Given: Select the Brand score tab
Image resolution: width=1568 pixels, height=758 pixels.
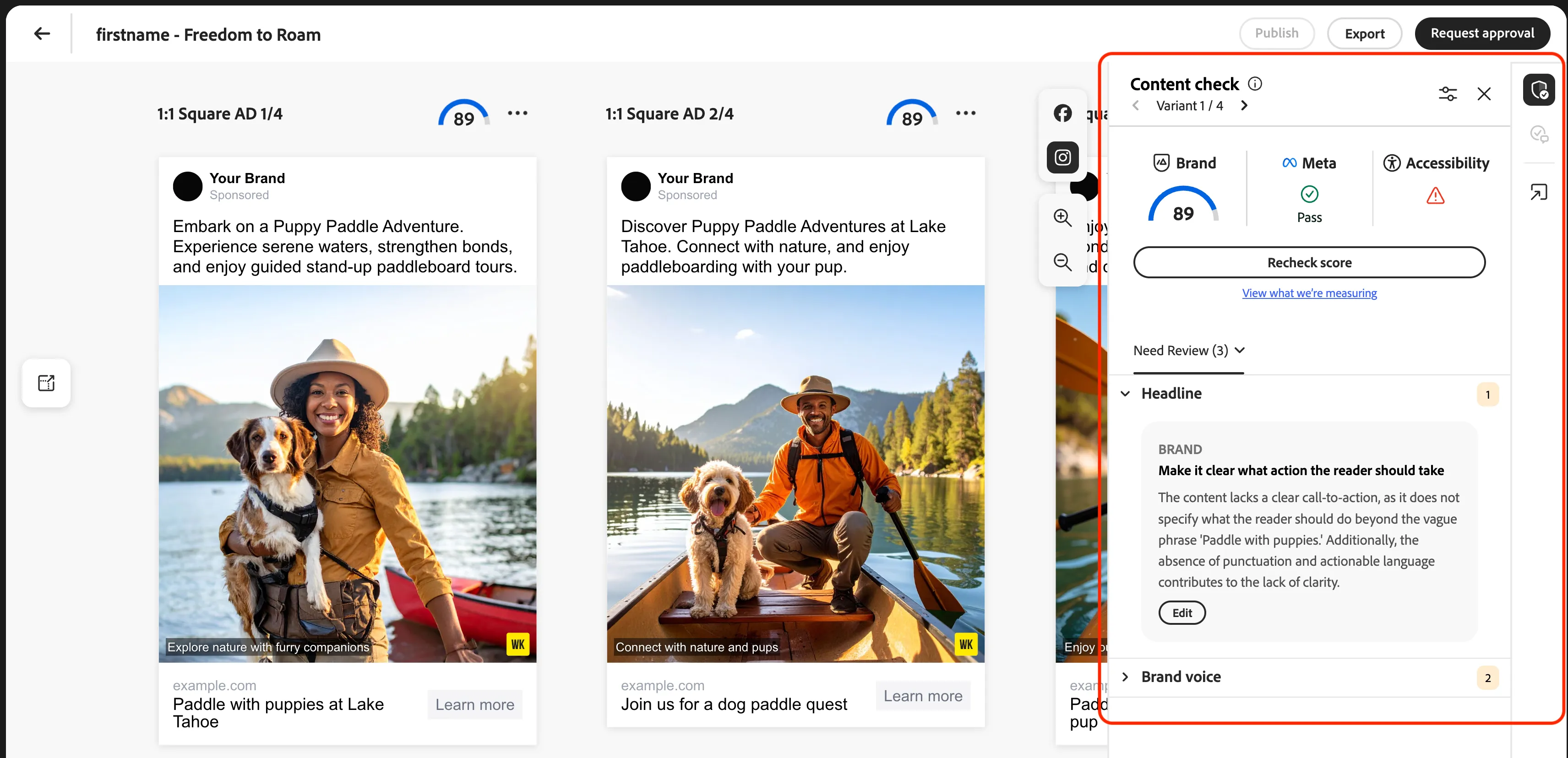Looking at the screenshot, I should point(1185,187).
